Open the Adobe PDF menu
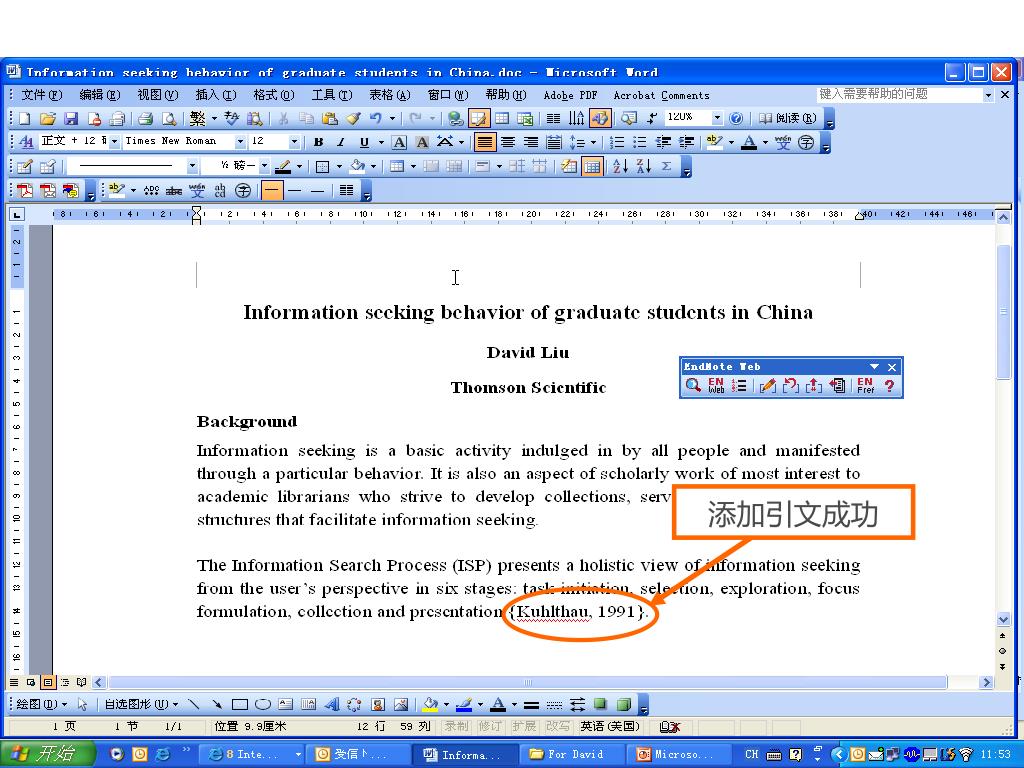1024x768 pixels. click(570, 95)
